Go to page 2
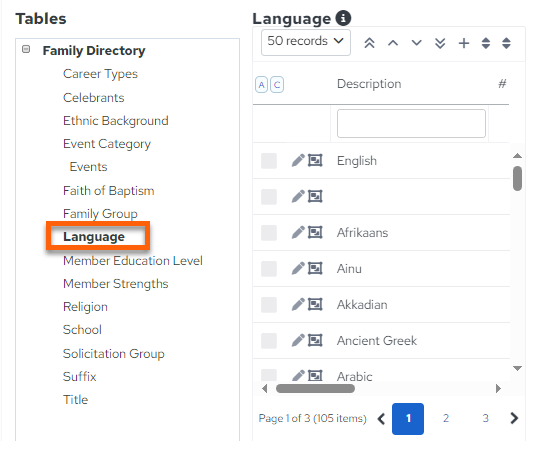545x449 pixels. (446, 418)
